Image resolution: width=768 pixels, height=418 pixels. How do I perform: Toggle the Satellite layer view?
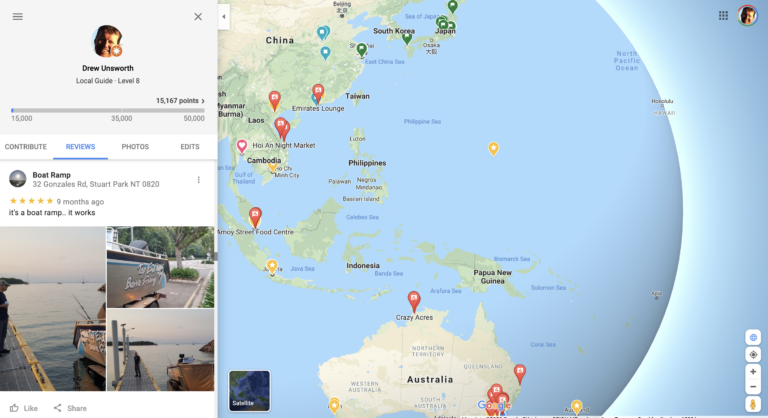click(x=249, y=391)
